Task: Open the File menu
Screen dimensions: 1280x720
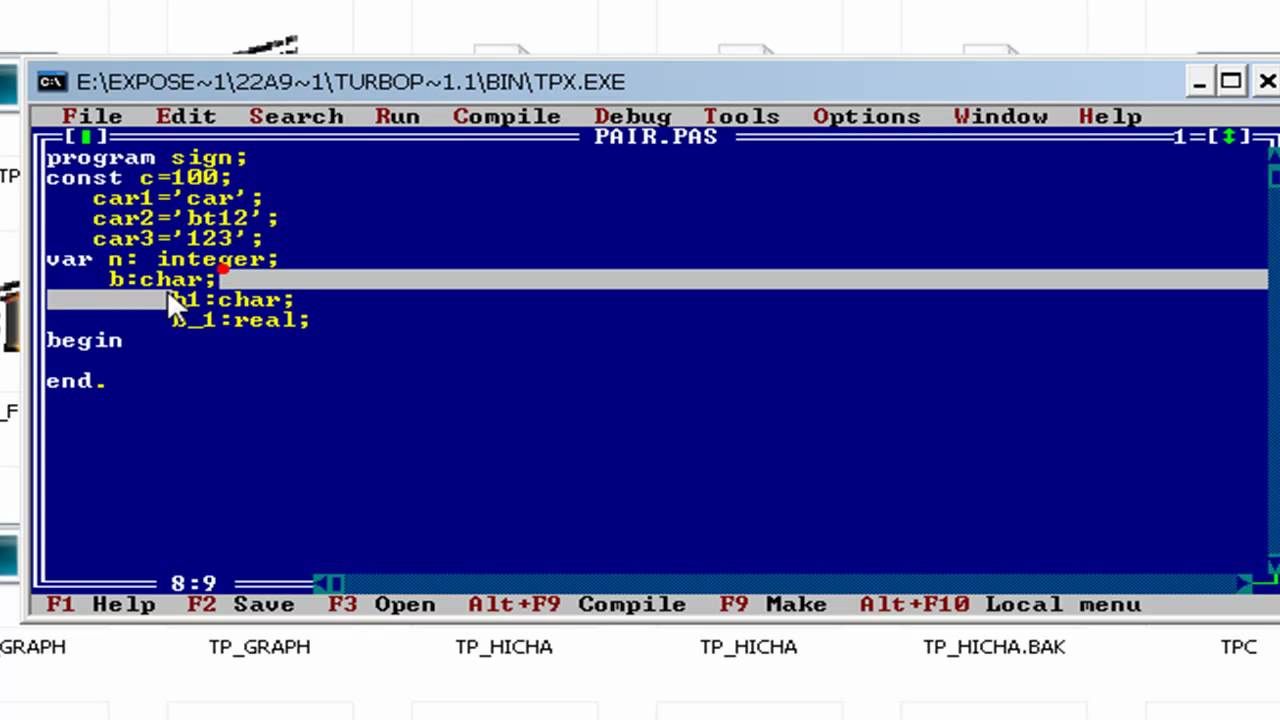Action: pyautogui.click(x=92, y=116)
